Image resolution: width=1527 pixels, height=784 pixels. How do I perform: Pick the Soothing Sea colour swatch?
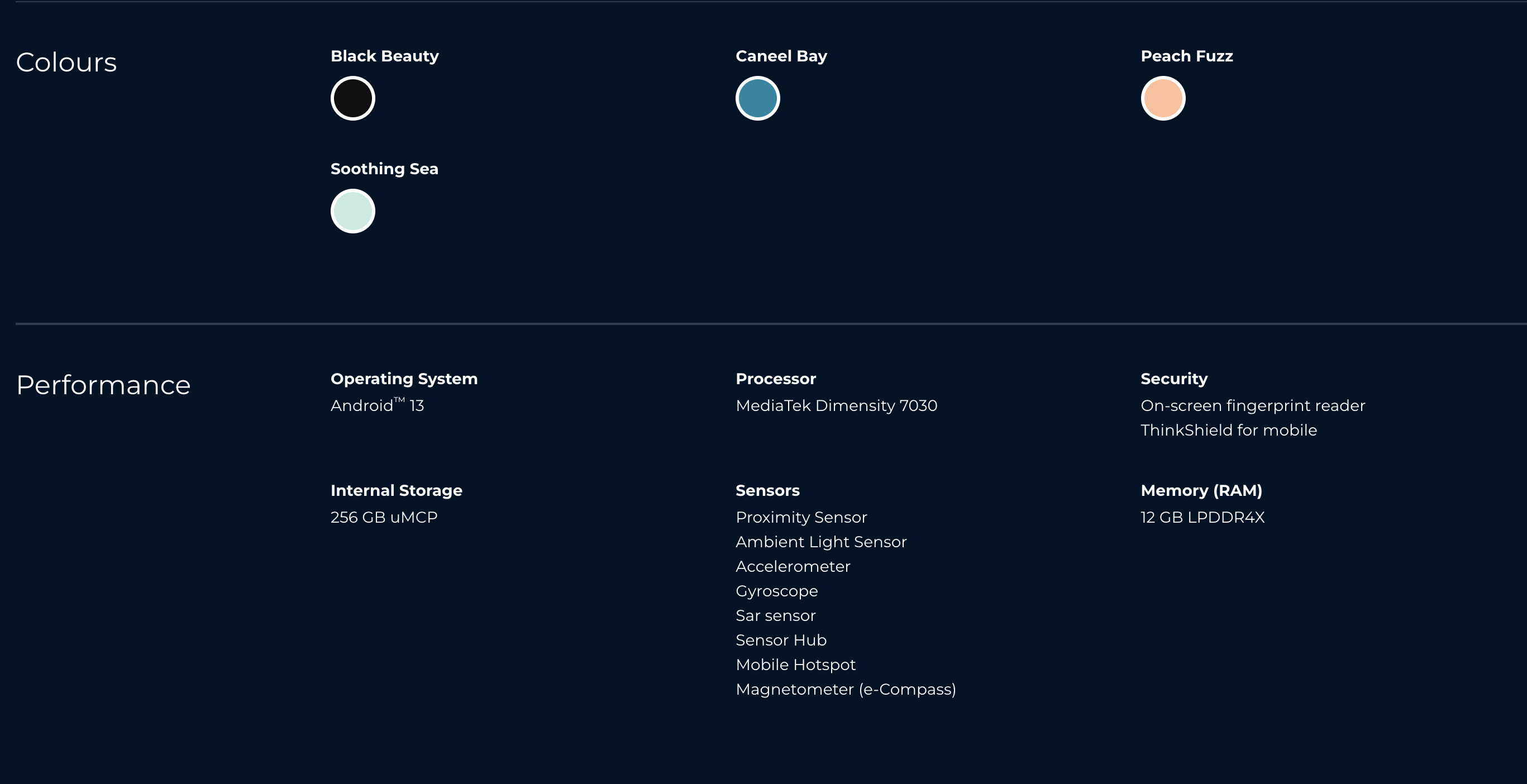[x=352, y=211]
